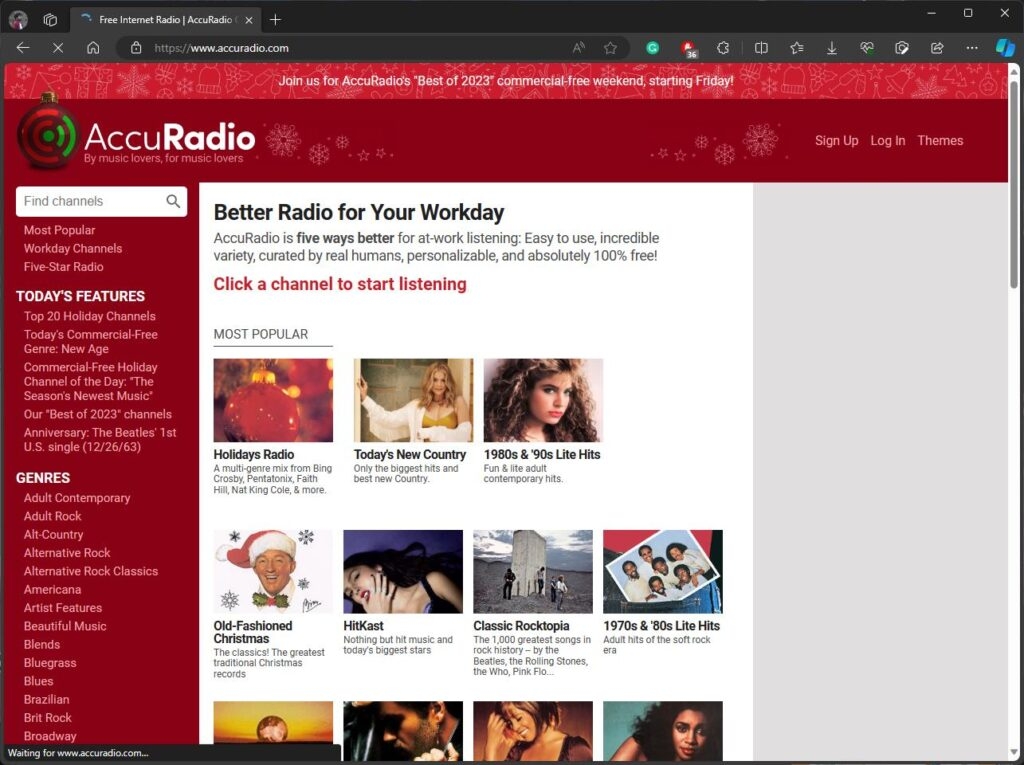The width and height of the screenshot is (1024, 765).
Task: Click the address bar URL
Action: pyautogui.click(x=221, y=48)
